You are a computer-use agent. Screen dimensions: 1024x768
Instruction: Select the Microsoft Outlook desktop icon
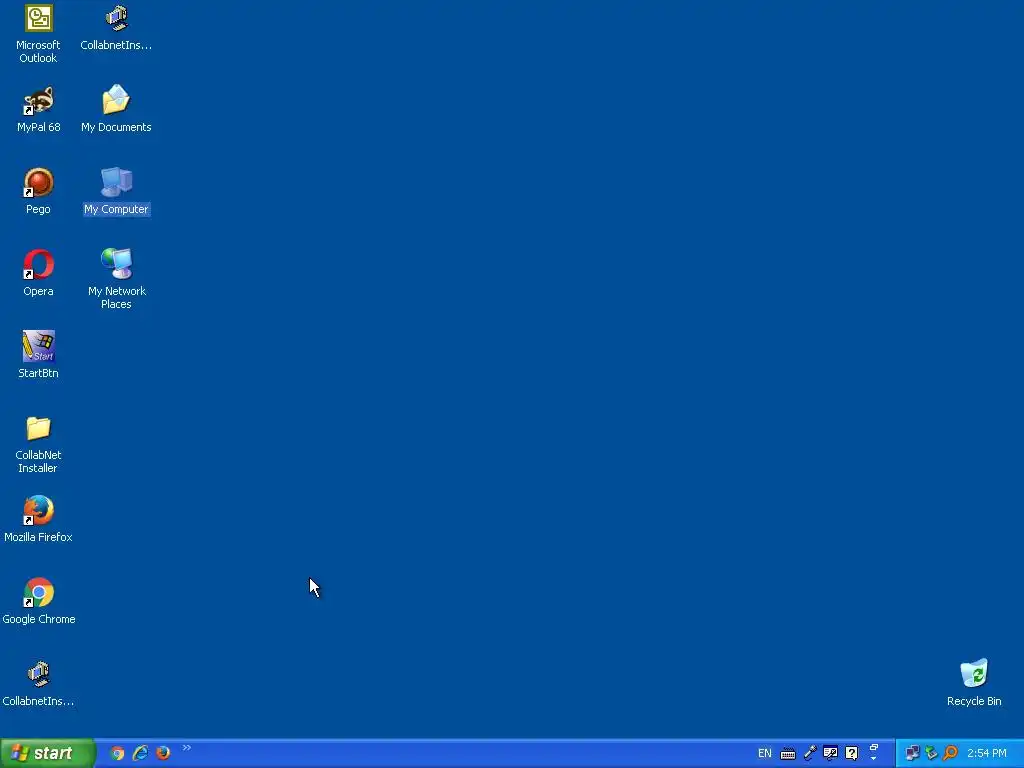[38, 34]
